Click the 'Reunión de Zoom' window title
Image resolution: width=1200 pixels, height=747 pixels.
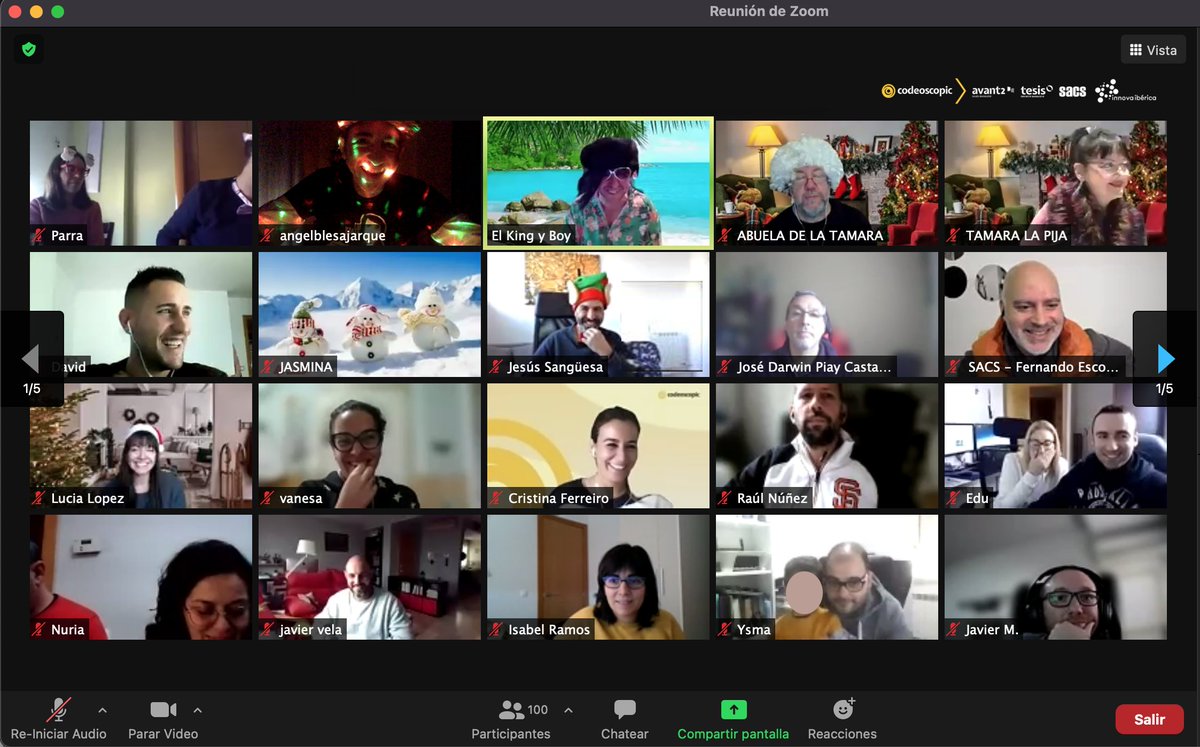pyautogui.click(x=769, y=12)
